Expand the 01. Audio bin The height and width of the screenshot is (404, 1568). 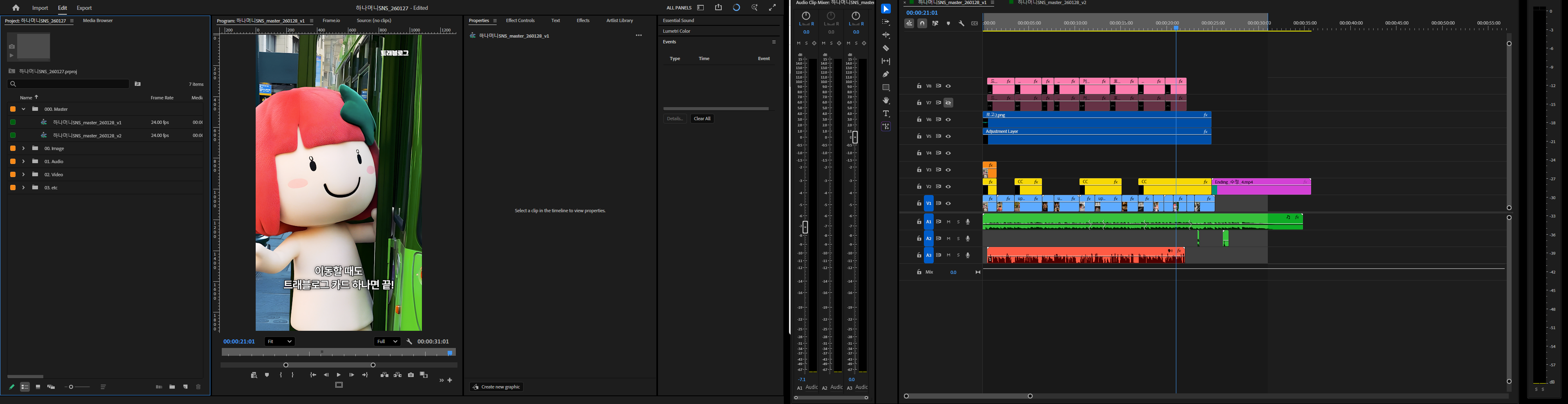pos(24,161)
